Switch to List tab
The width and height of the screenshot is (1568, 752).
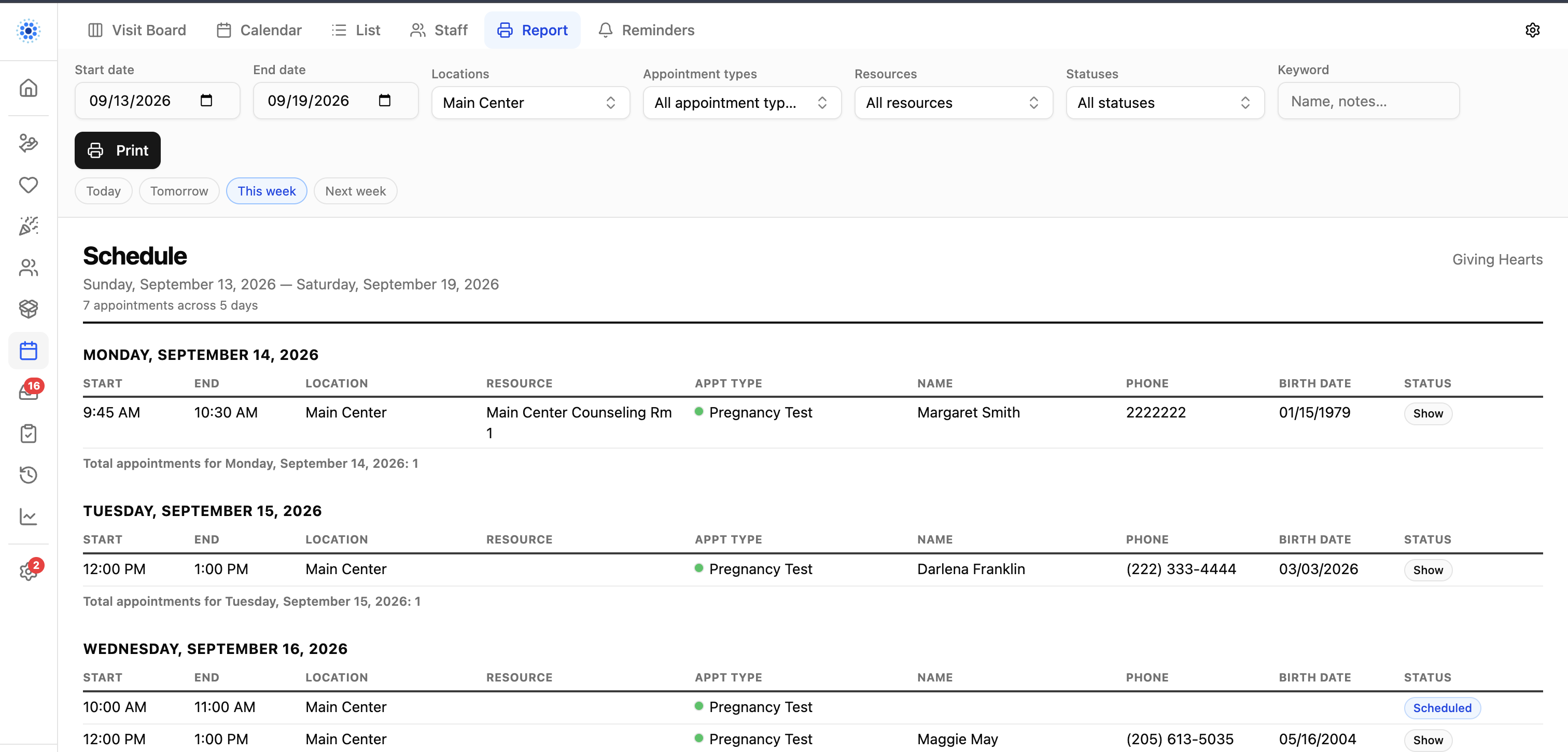(x=356, y=30)
